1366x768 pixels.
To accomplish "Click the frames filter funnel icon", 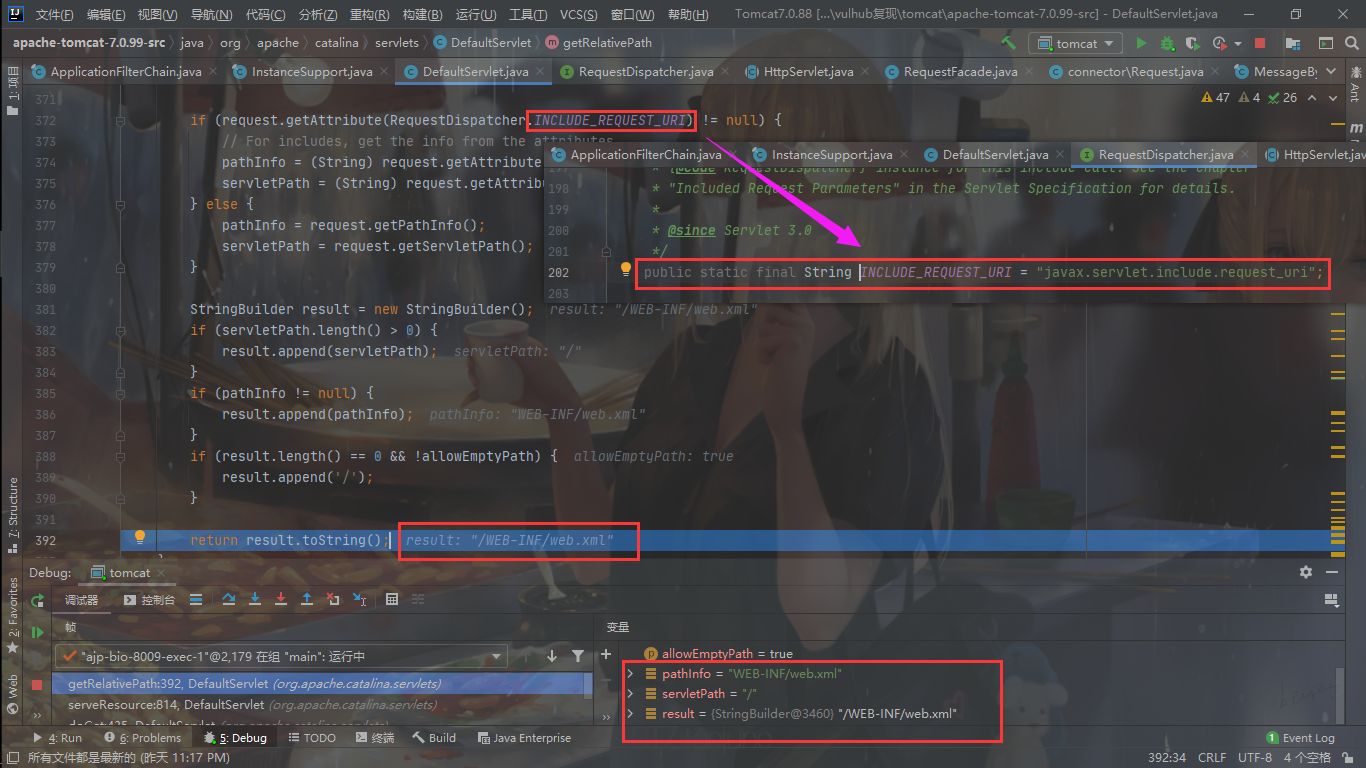I will (578, 656).
